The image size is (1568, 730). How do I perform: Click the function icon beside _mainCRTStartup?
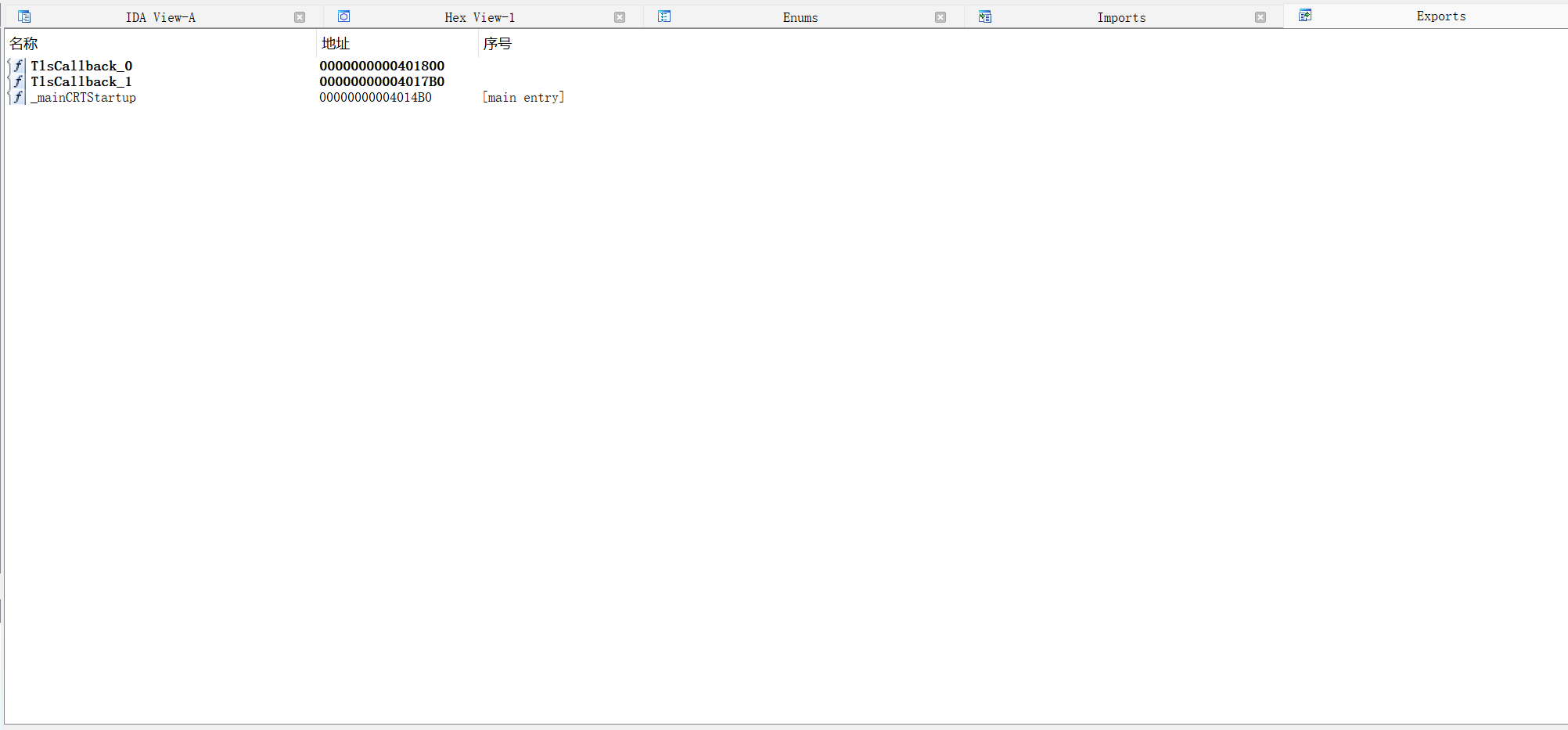click(18, 97)
